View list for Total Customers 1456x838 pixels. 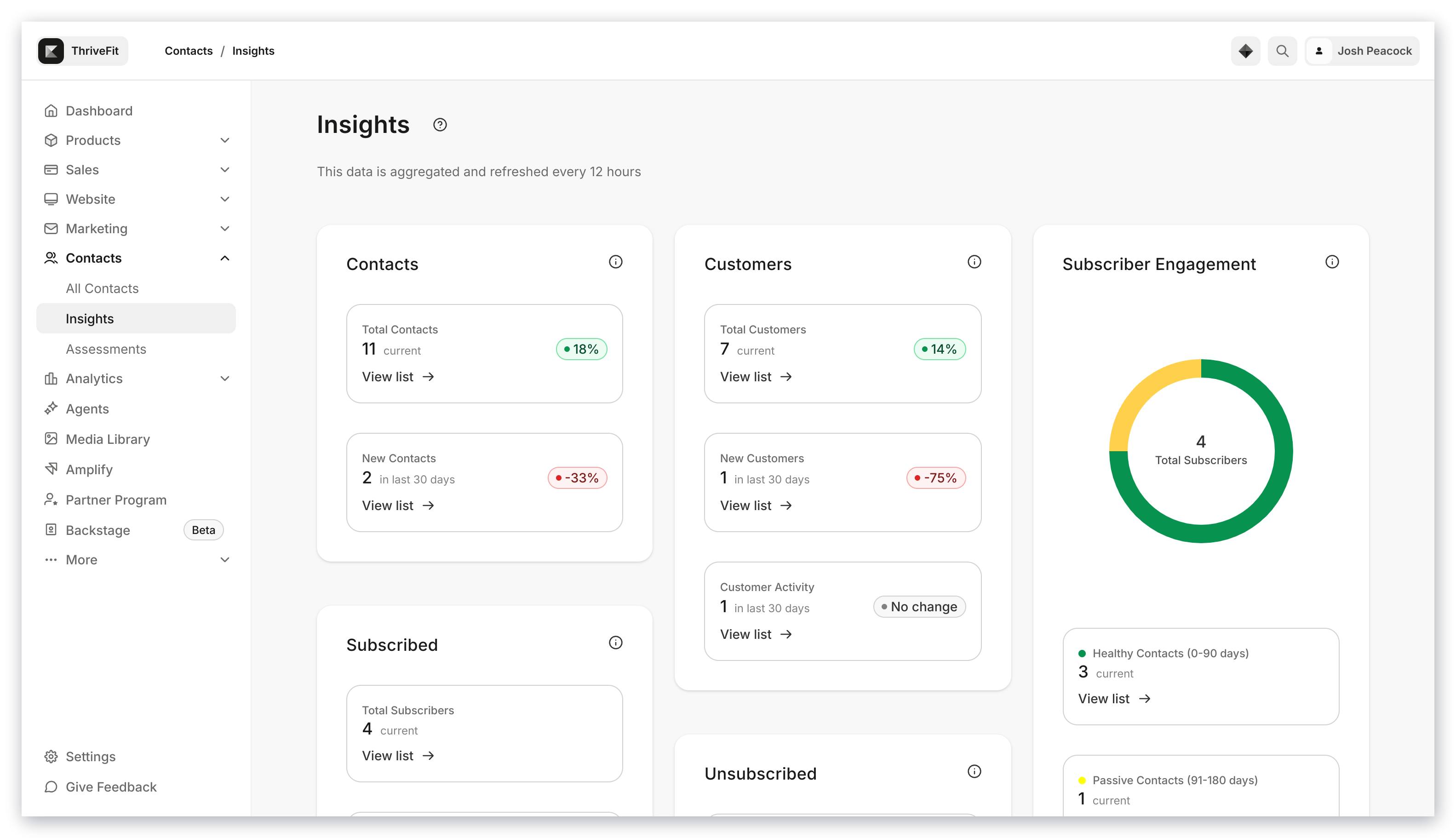(x=756, y=376)
